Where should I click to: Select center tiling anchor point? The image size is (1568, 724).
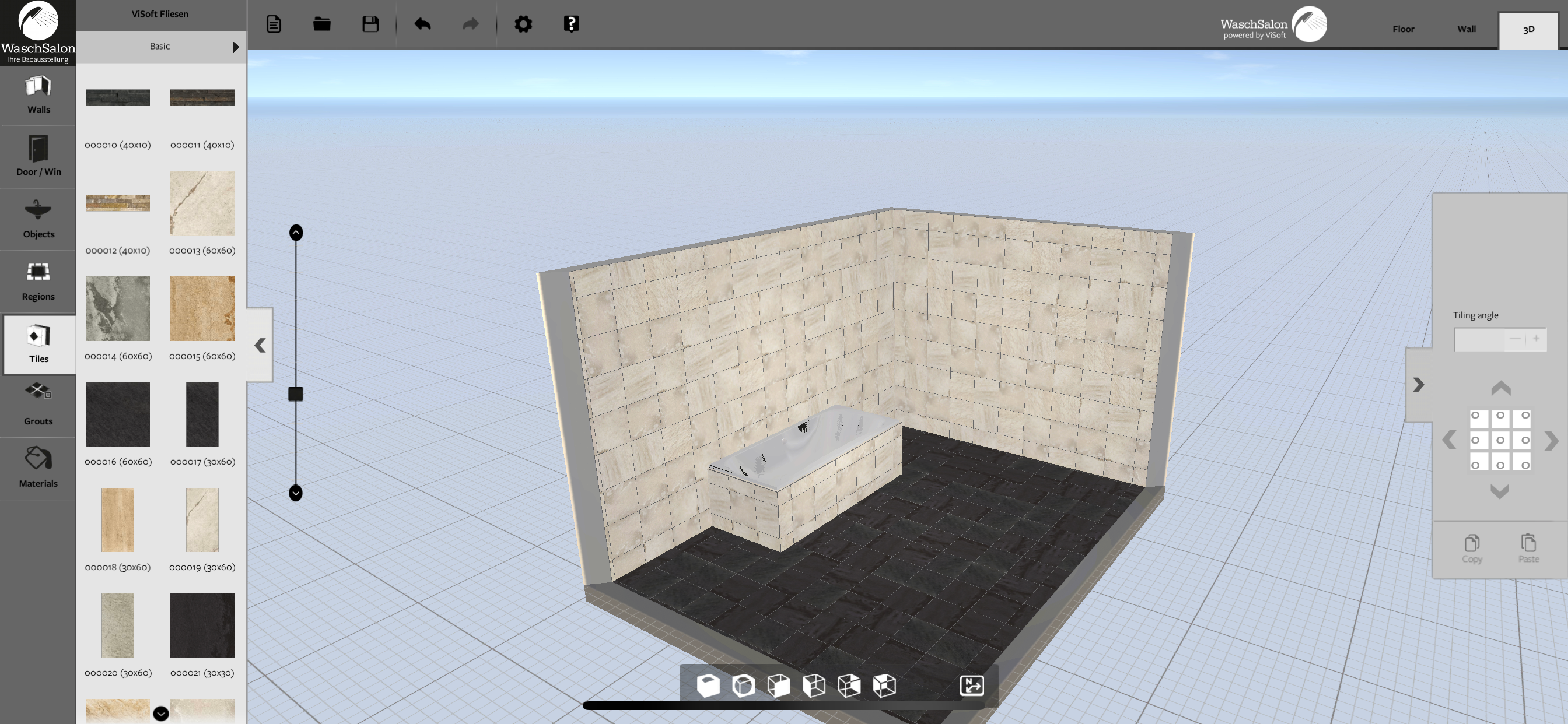click(1500, 441)
